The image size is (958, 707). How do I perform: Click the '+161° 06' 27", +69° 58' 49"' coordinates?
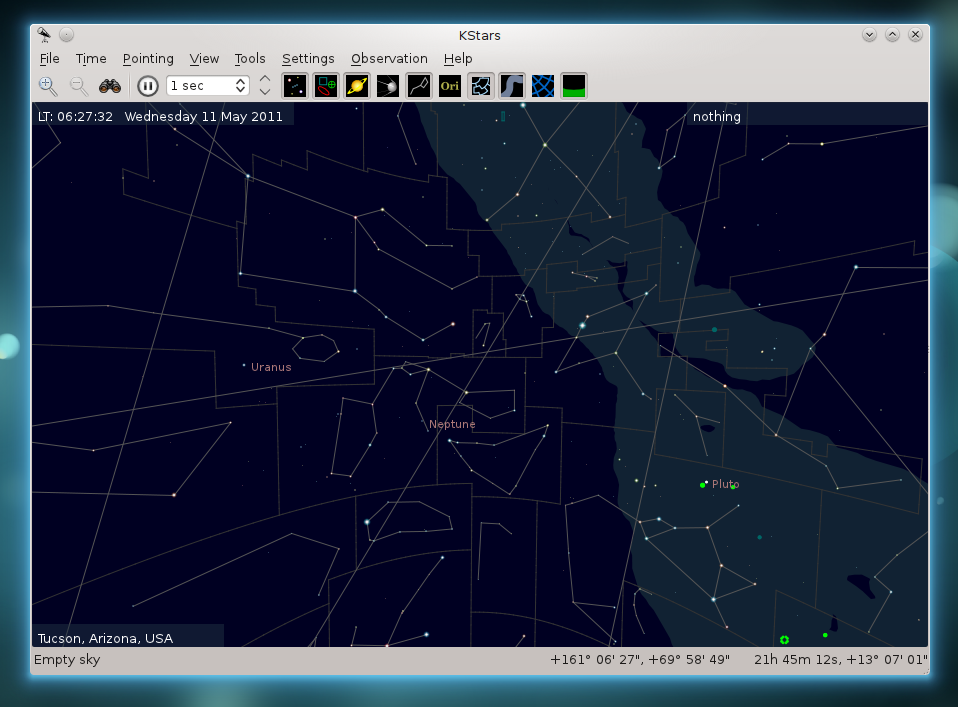[x=640, y=659]
